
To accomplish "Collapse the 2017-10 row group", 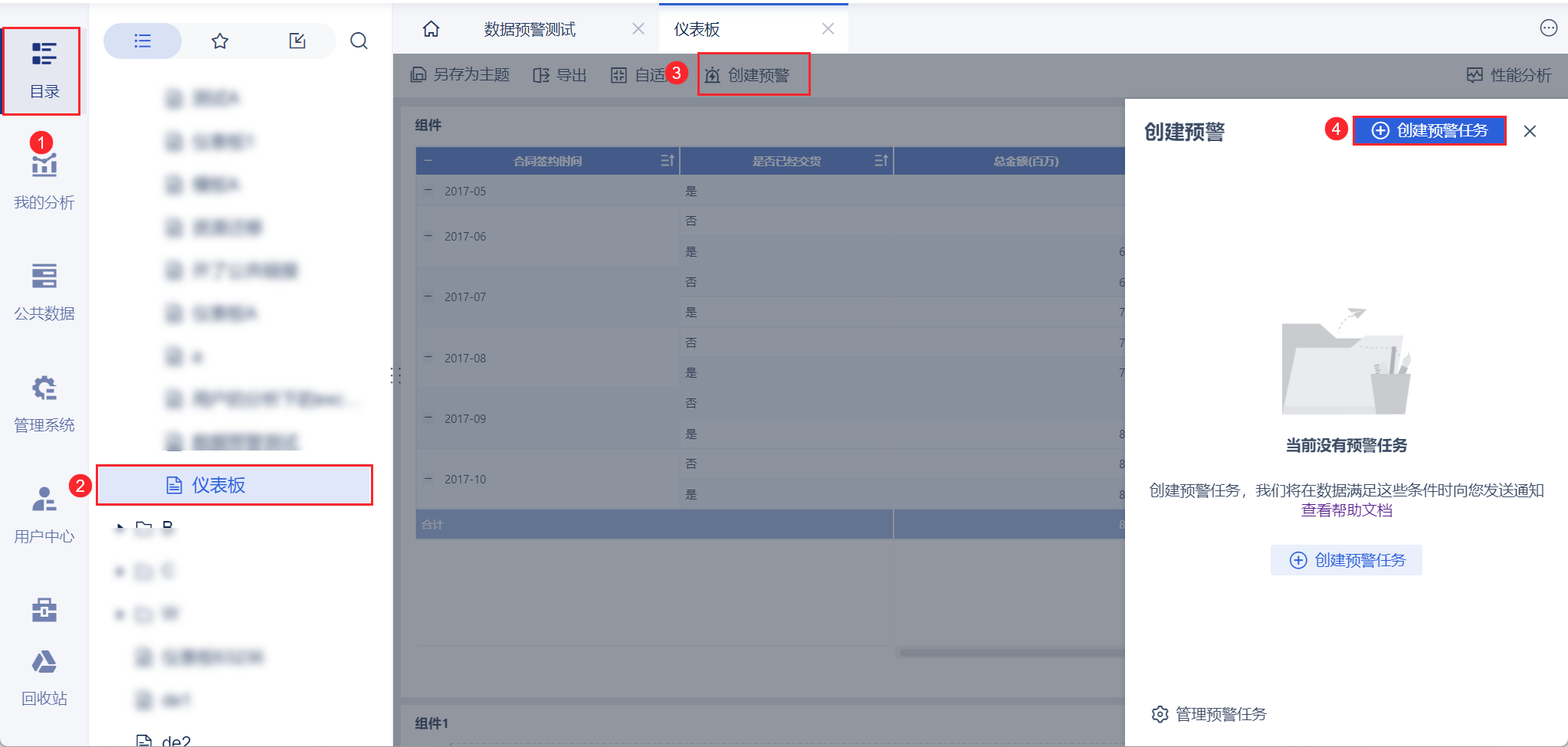I will click(x=428, y=479).
